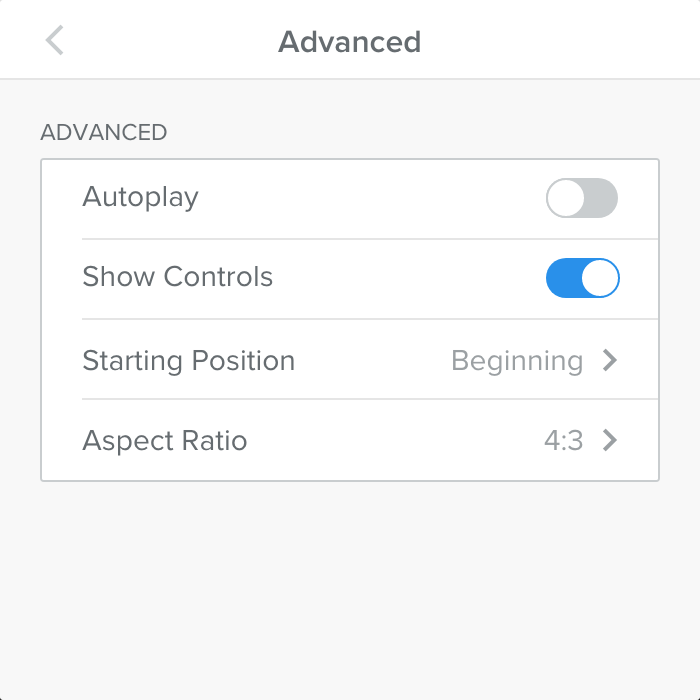Open the 4:3 value selector
The image size is (700, 700).
click(564, 440)
